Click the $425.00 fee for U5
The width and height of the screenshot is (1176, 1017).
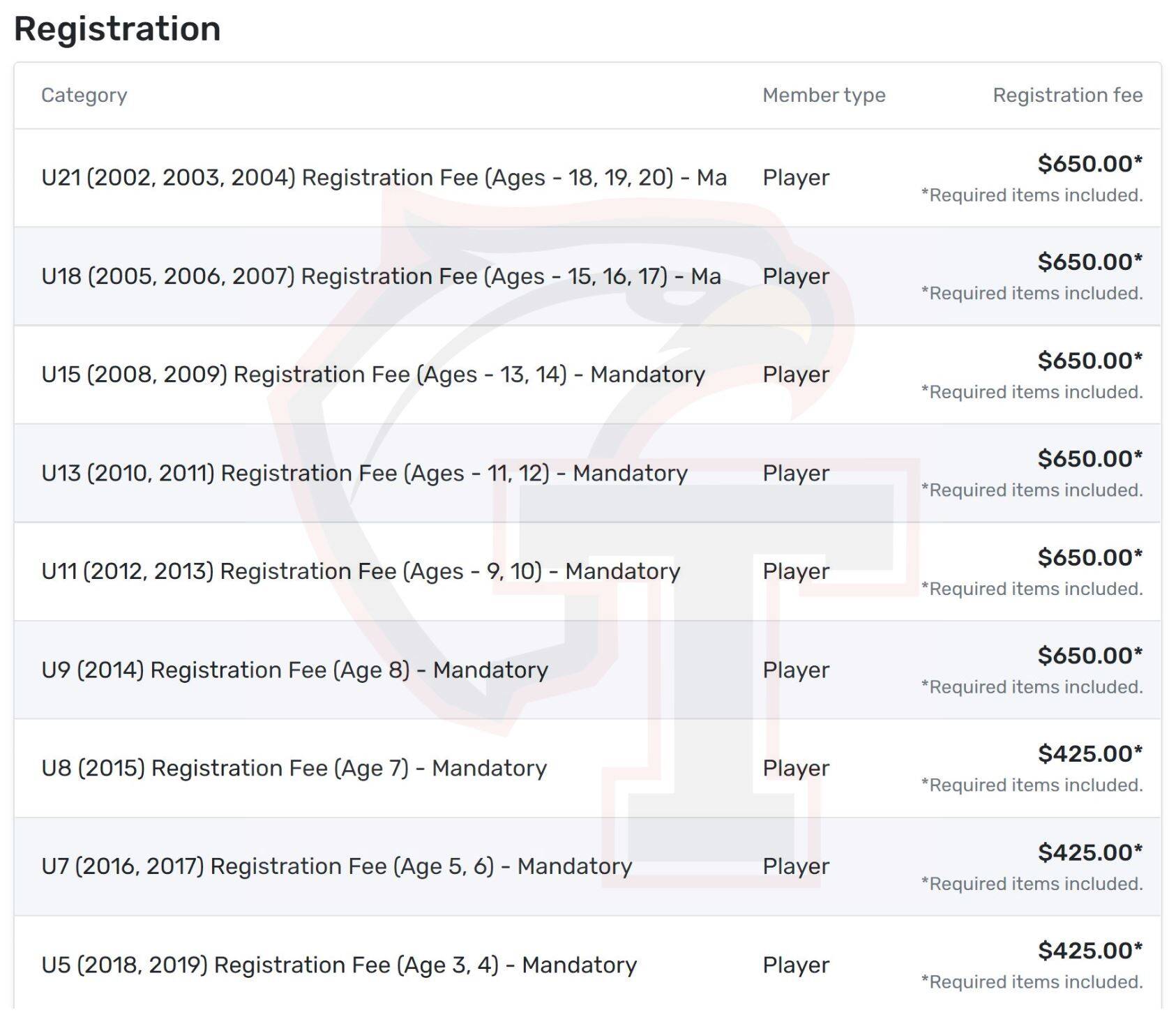click(1090, 950)
